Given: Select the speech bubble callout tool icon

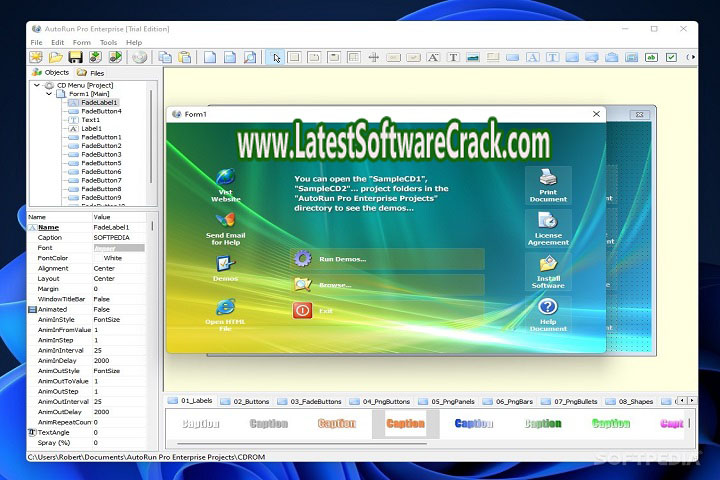Looking at the screenshot, I should [x=592, y=57].
